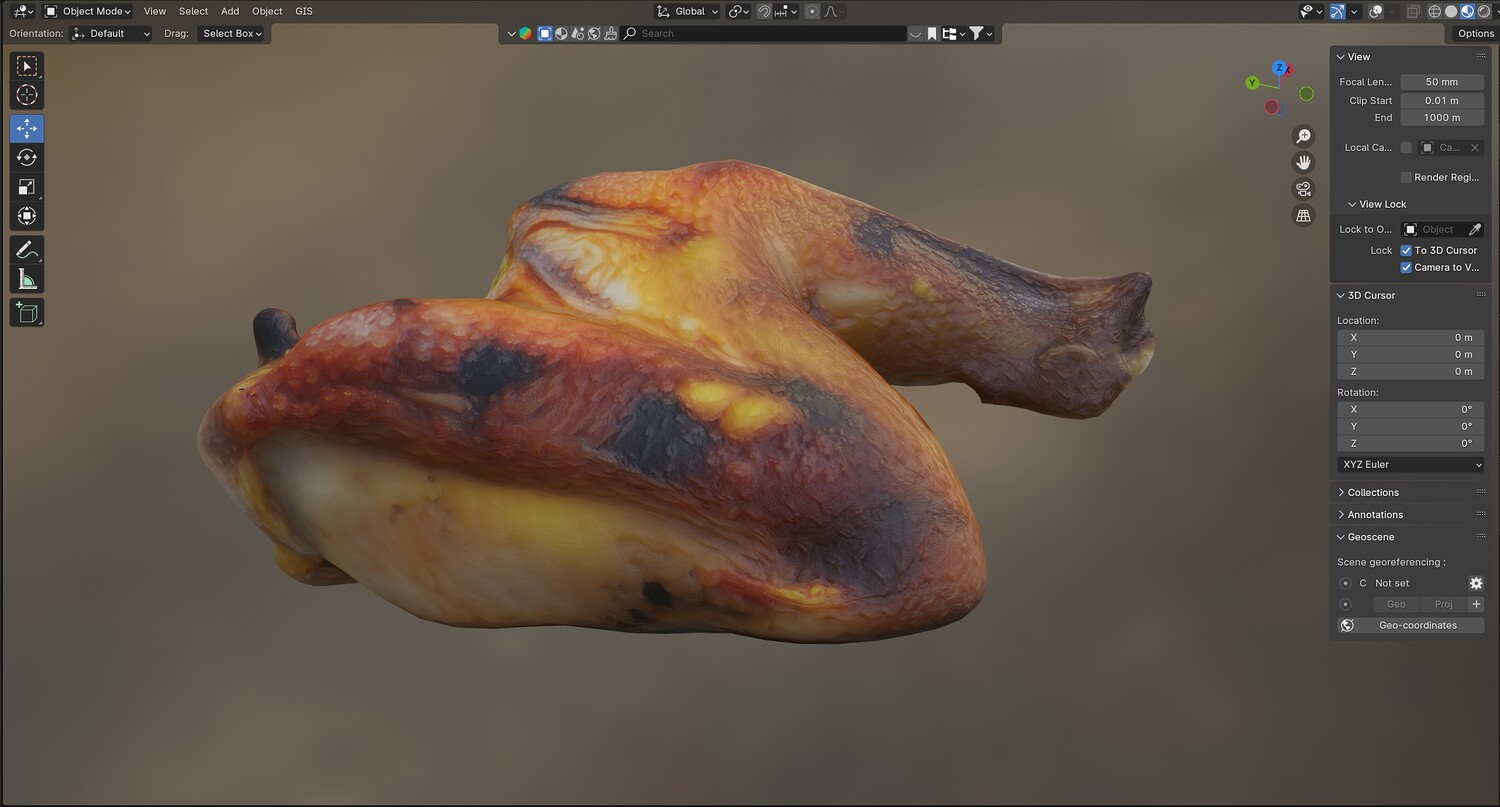Choose the Move tool in the toolbar
Screen dimensions: 1500x807
pyautogui.click(x=27, y=128)
